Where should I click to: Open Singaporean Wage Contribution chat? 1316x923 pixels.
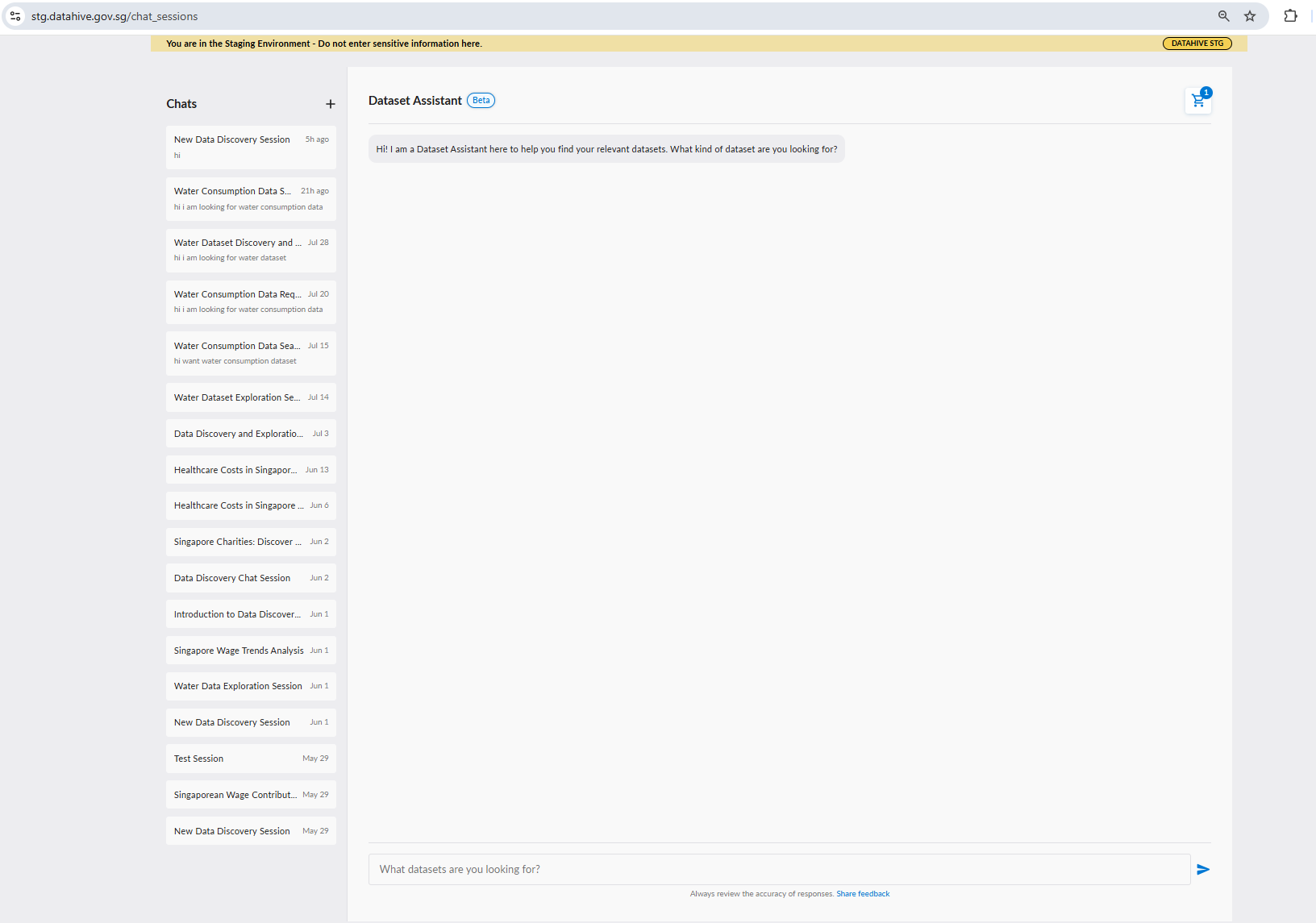tap(251, 795)
